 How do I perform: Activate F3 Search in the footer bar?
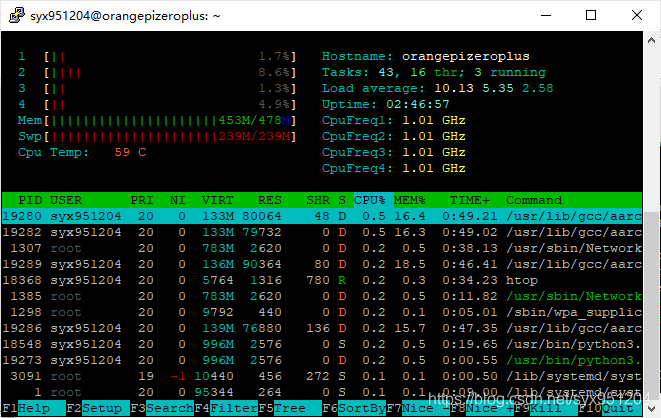pos(162,408)
